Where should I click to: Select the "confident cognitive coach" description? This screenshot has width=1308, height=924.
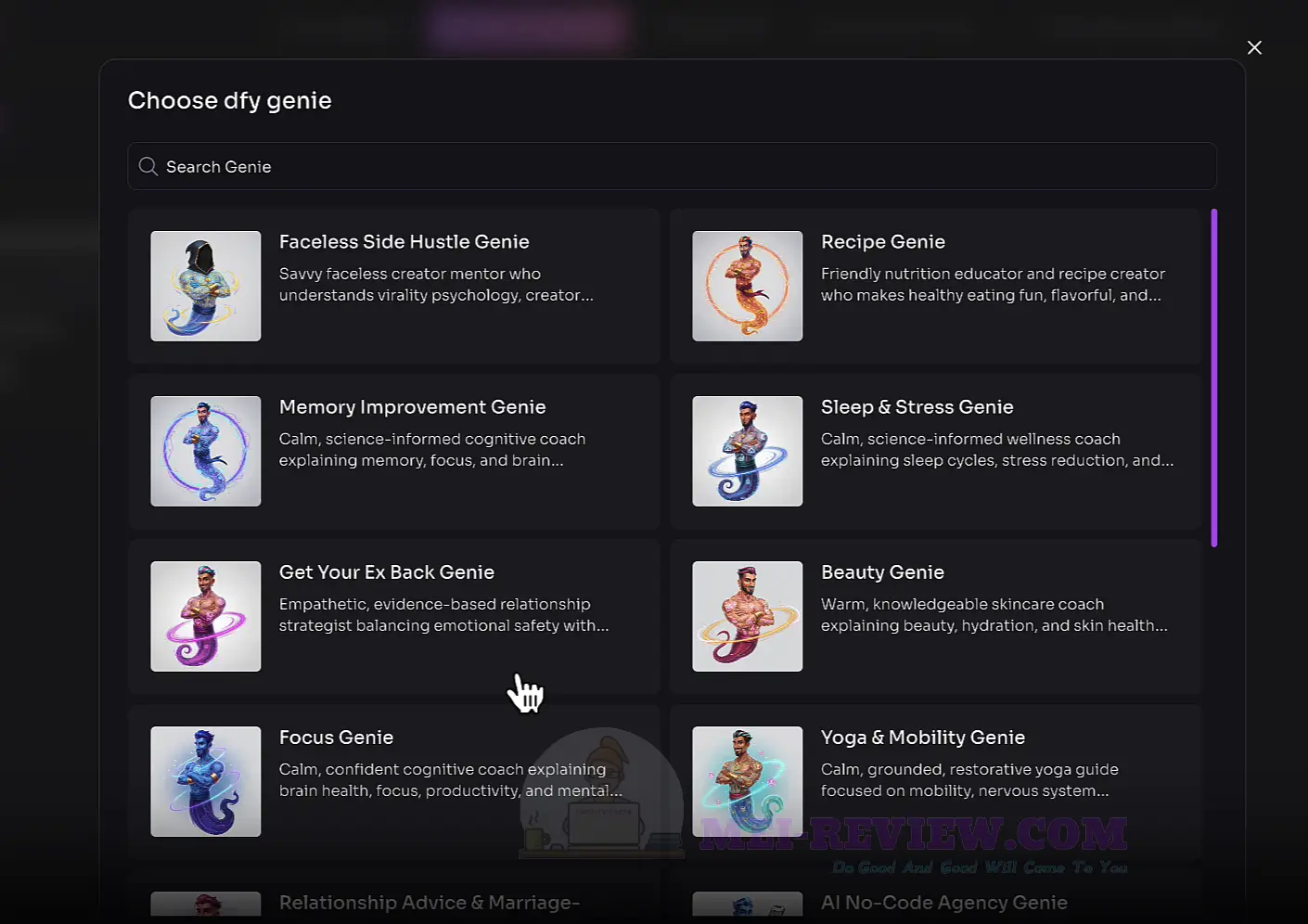451,780
